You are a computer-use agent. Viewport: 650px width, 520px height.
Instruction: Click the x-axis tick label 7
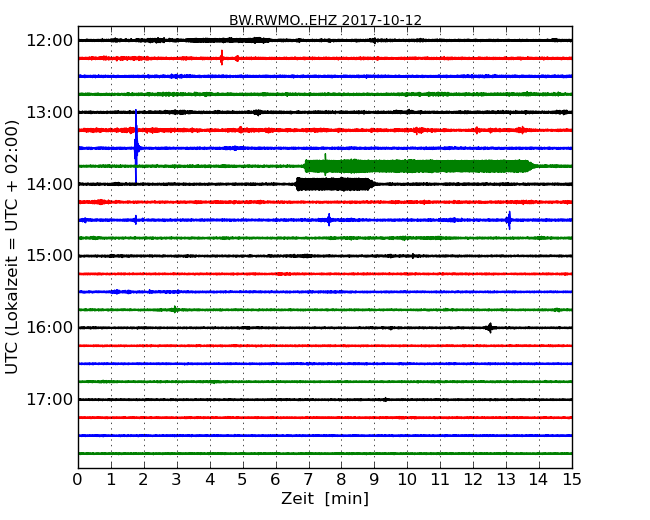pyautogui.click(x=308, y=480)
